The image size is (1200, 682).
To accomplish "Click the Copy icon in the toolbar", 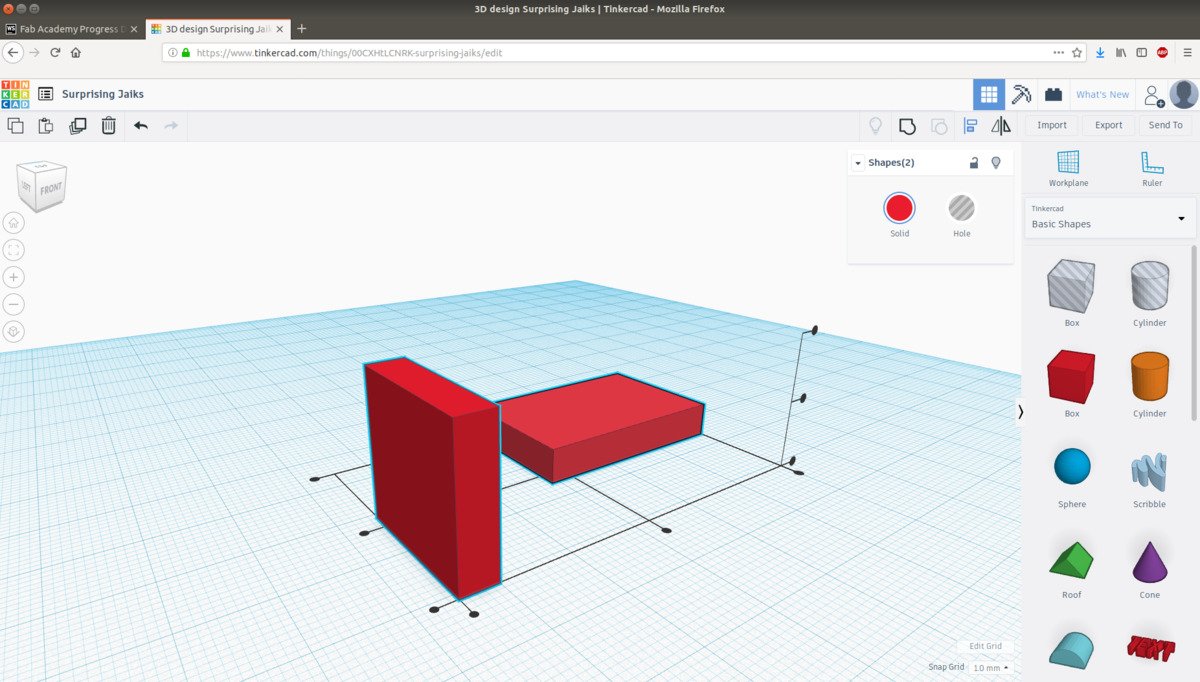I will pyautogui.click(x=15, y=125).
